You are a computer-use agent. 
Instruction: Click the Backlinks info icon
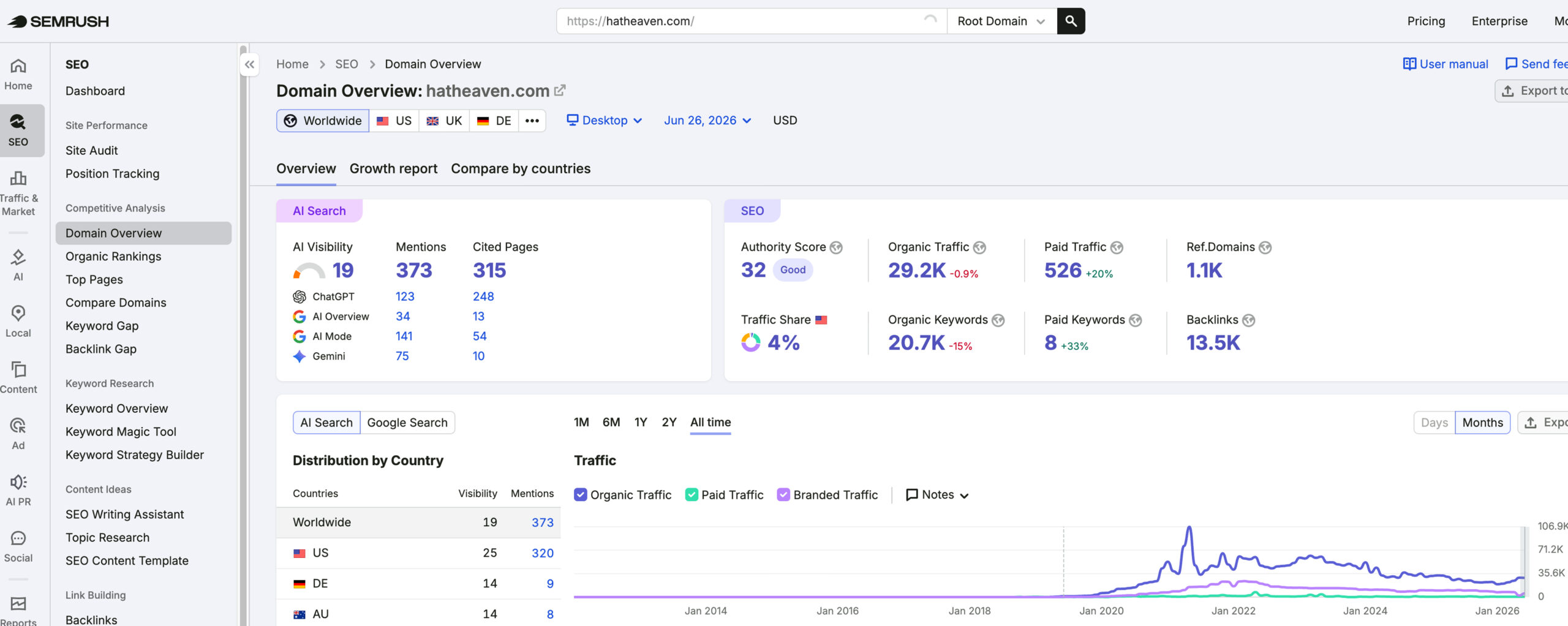1249,320
